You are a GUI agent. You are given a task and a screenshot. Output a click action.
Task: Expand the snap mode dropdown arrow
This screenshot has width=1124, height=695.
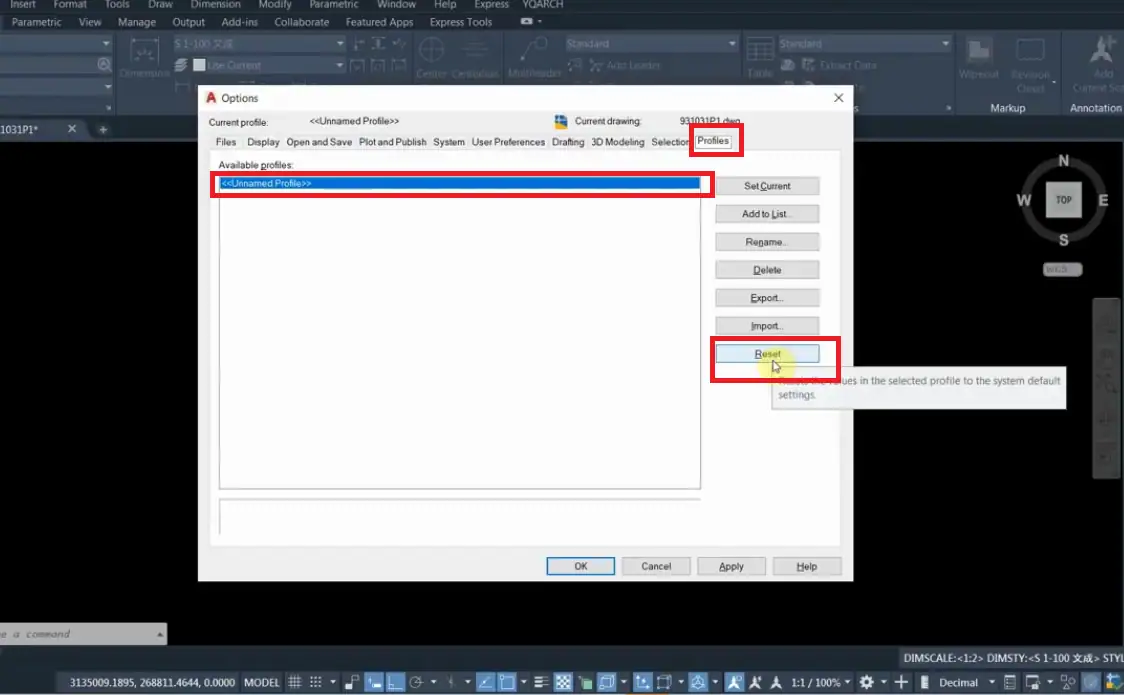[x=333, y=682]
